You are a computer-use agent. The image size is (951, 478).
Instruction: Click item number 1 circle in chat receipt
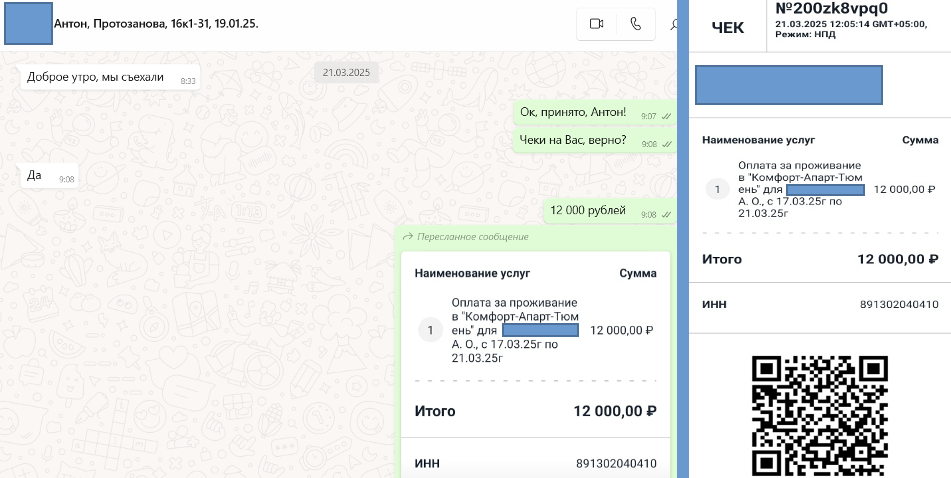pyautogui.click(x=431, y=331)
